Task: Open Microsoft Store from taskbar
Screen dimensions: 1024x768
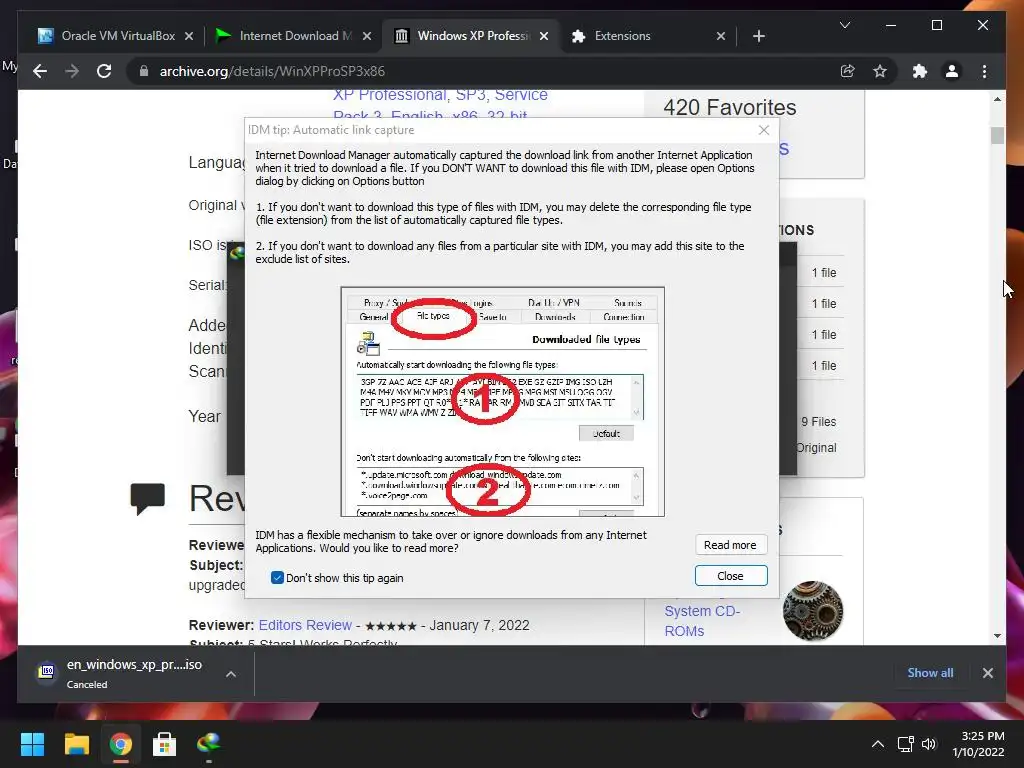Action: [x=164, y=744]
